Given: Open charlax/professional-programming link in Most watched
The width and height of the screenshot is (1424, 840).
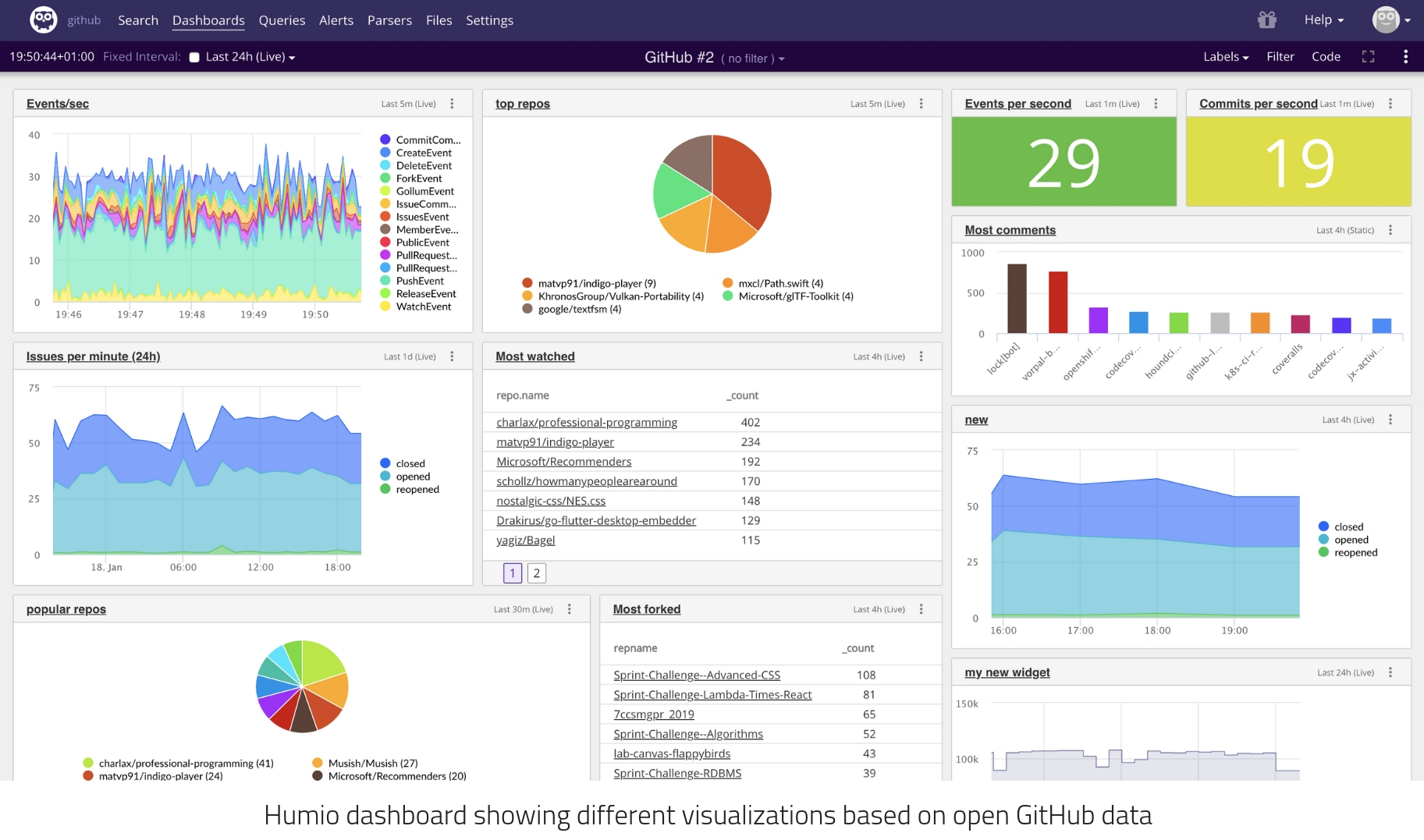Looking at the screenshot, I should click(587, 422).
